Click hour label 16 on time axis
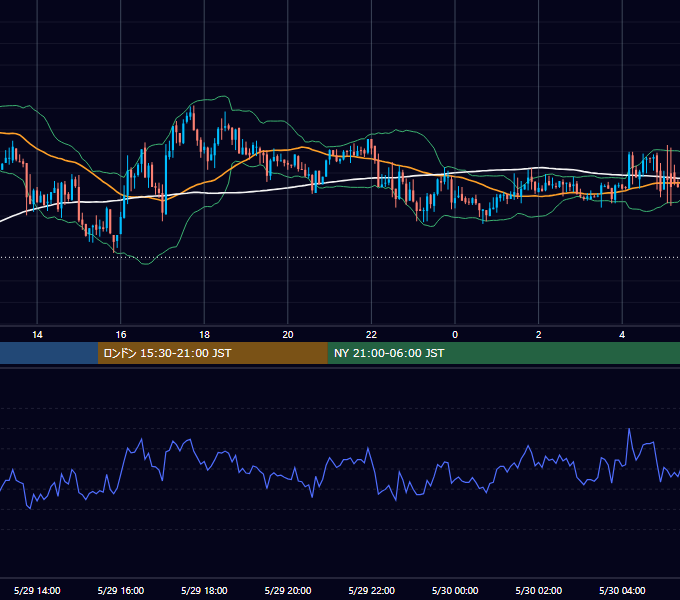The width and height of the screenshot is (680, 600). [121, 335]
